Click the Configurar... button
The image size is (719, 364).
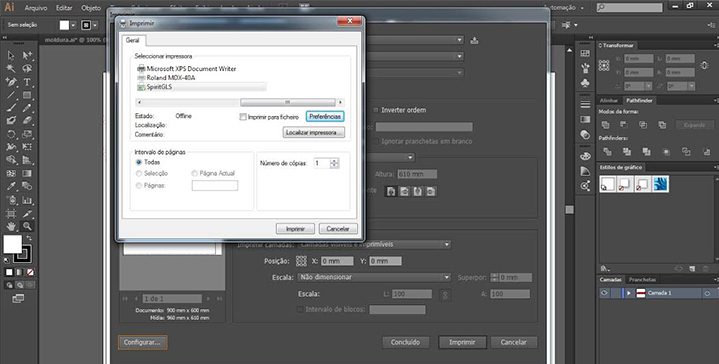click(x=142, y=342)
